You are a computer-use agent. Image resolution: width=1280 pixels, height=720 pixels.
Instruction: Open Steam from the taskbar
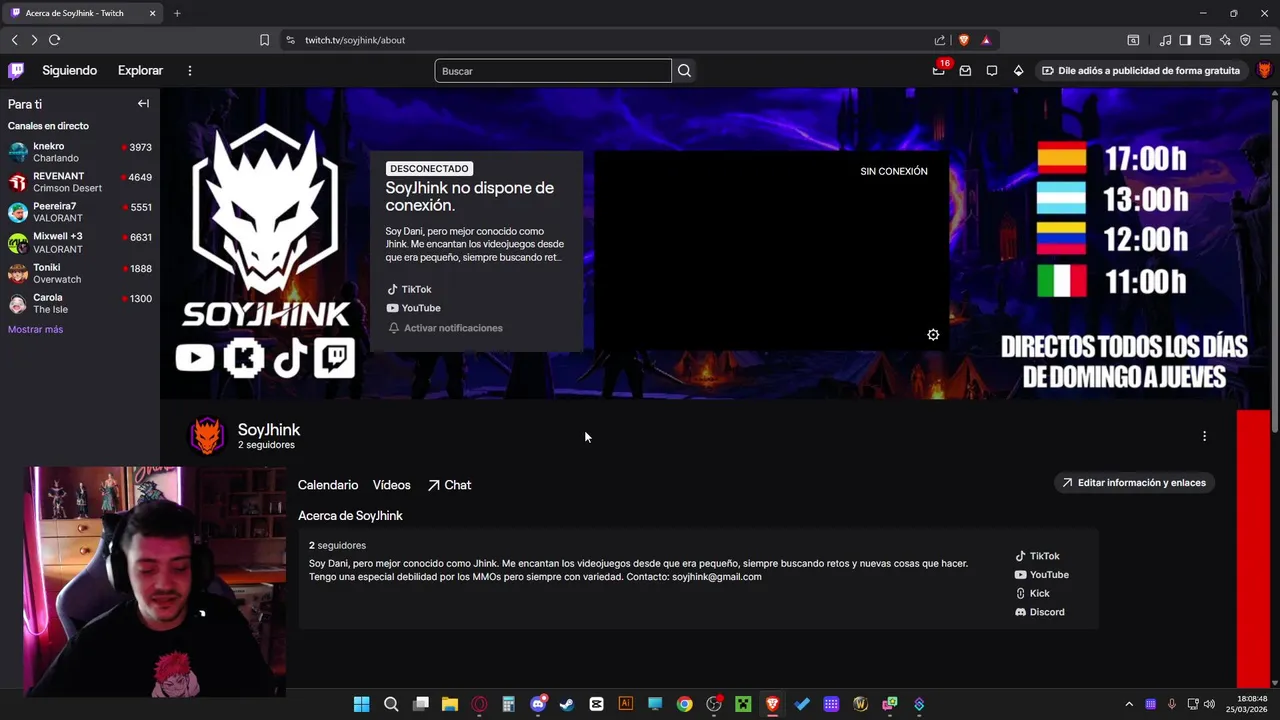pos(567,704)
